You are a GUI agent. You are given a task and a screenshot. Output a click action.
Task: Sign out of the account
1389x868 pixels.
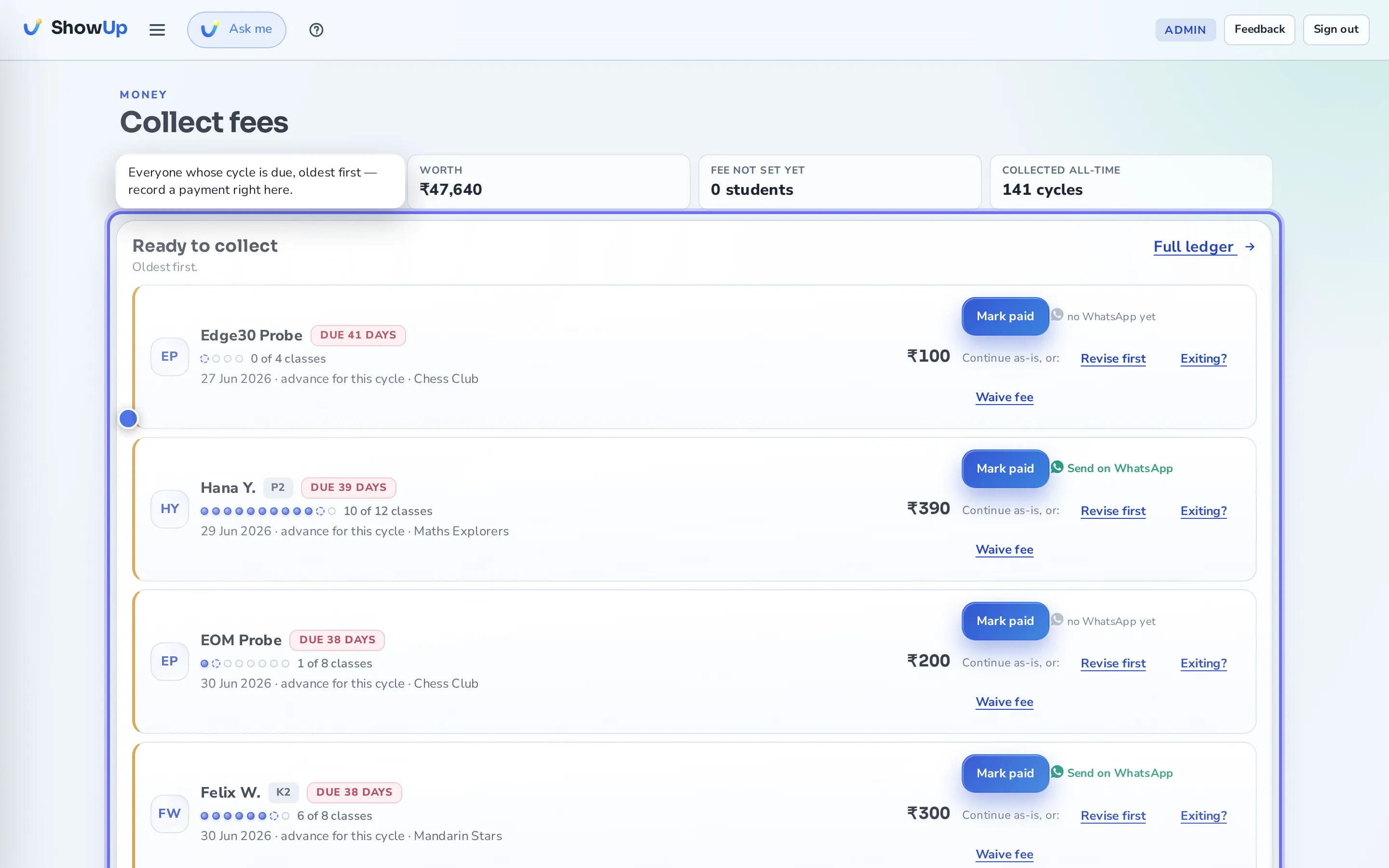[x=1335, y=29]
